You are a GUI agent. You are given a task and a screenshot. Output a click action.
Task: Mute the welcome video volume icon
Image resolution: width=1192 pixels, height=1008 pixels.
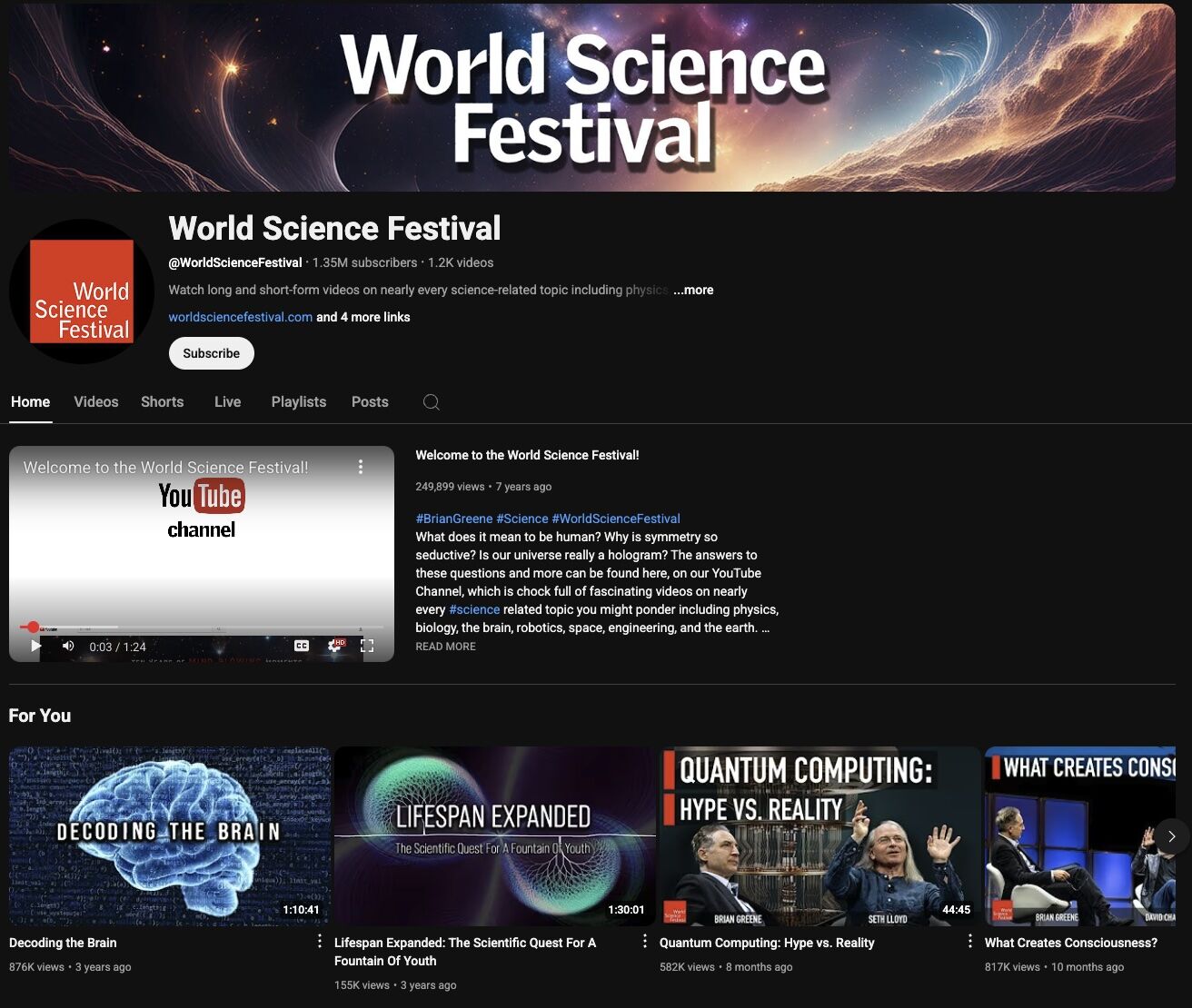click(x=68, y=646)
